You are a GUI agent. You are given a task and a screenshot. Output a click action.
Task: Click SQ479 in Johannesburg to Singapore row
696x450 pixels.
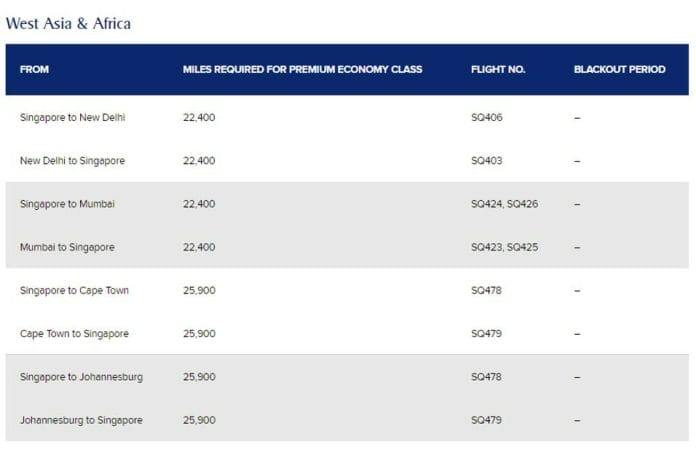(x=486, y=420)
